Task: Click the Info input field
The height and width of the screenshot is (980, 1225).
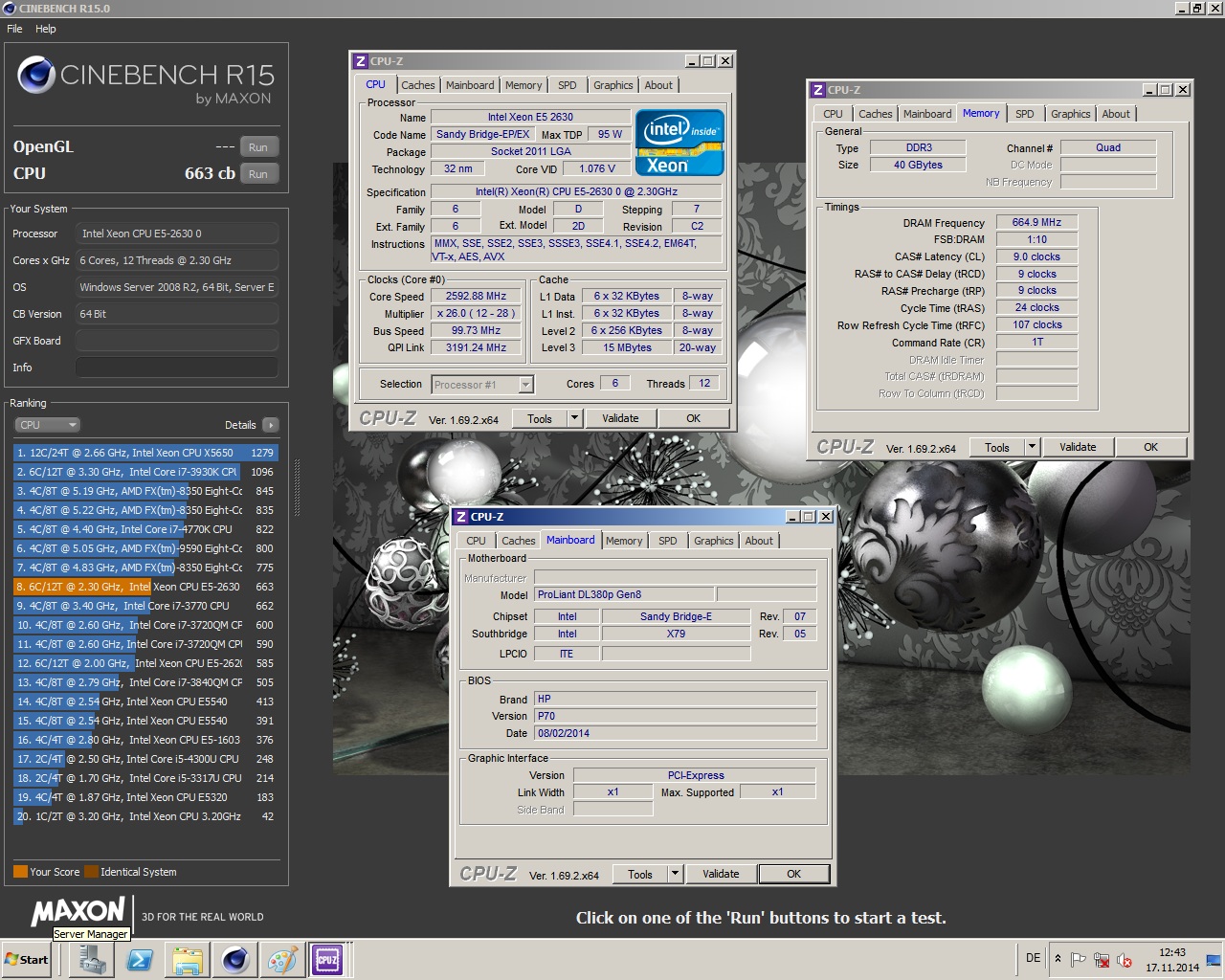Action: coord(177,367)
